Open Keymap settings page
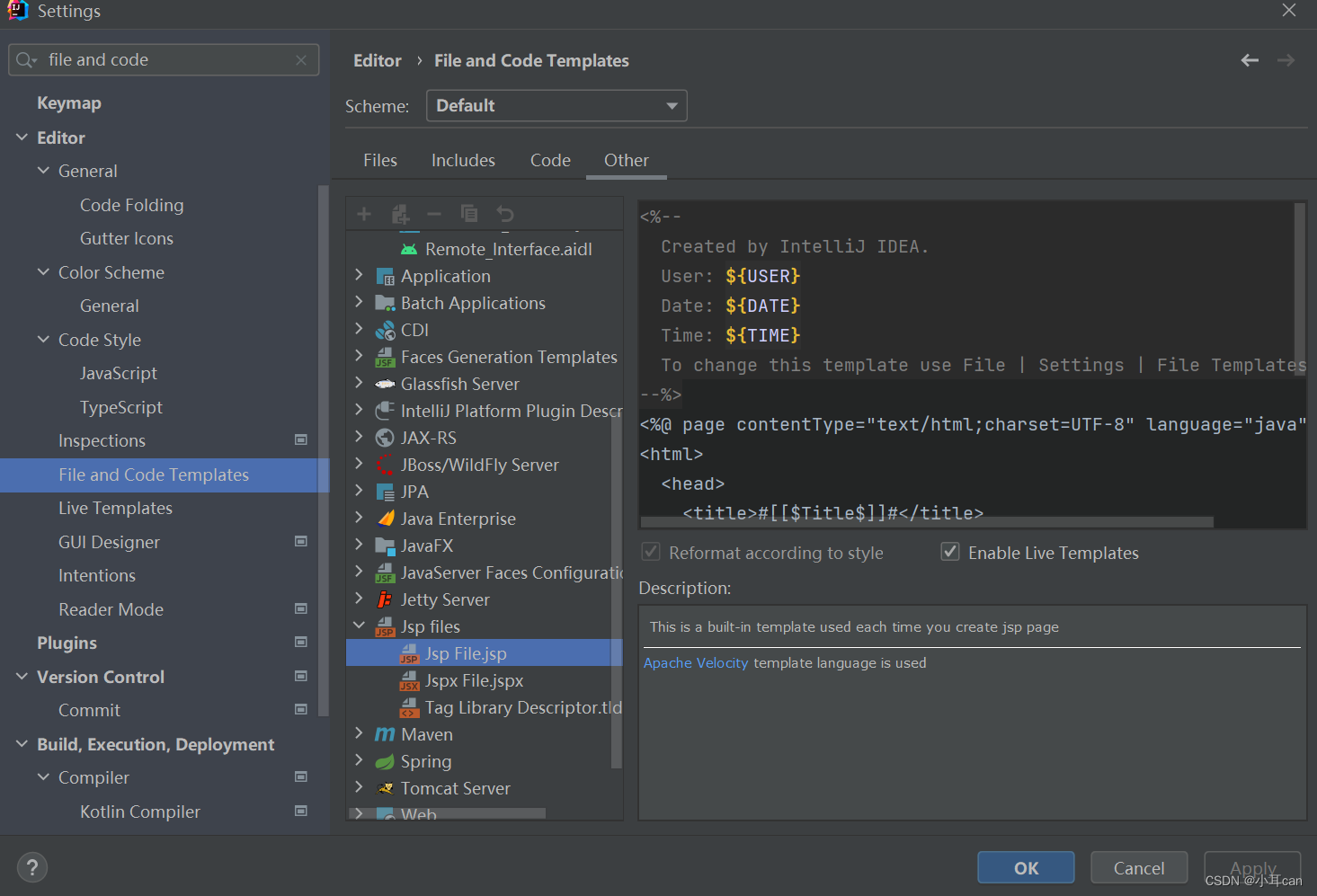 click(69, 103)
